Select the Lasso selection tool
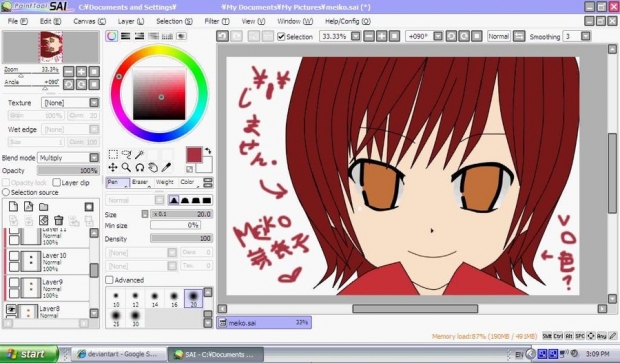The width and height of the screenshot is (620, 363). tap(127, 154)
